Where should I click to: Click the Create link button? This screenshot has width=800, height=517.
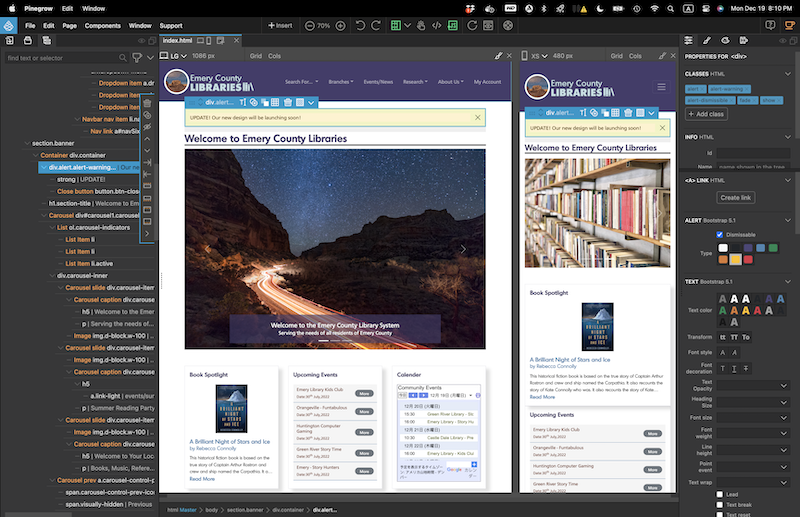(x=738, y=197)
